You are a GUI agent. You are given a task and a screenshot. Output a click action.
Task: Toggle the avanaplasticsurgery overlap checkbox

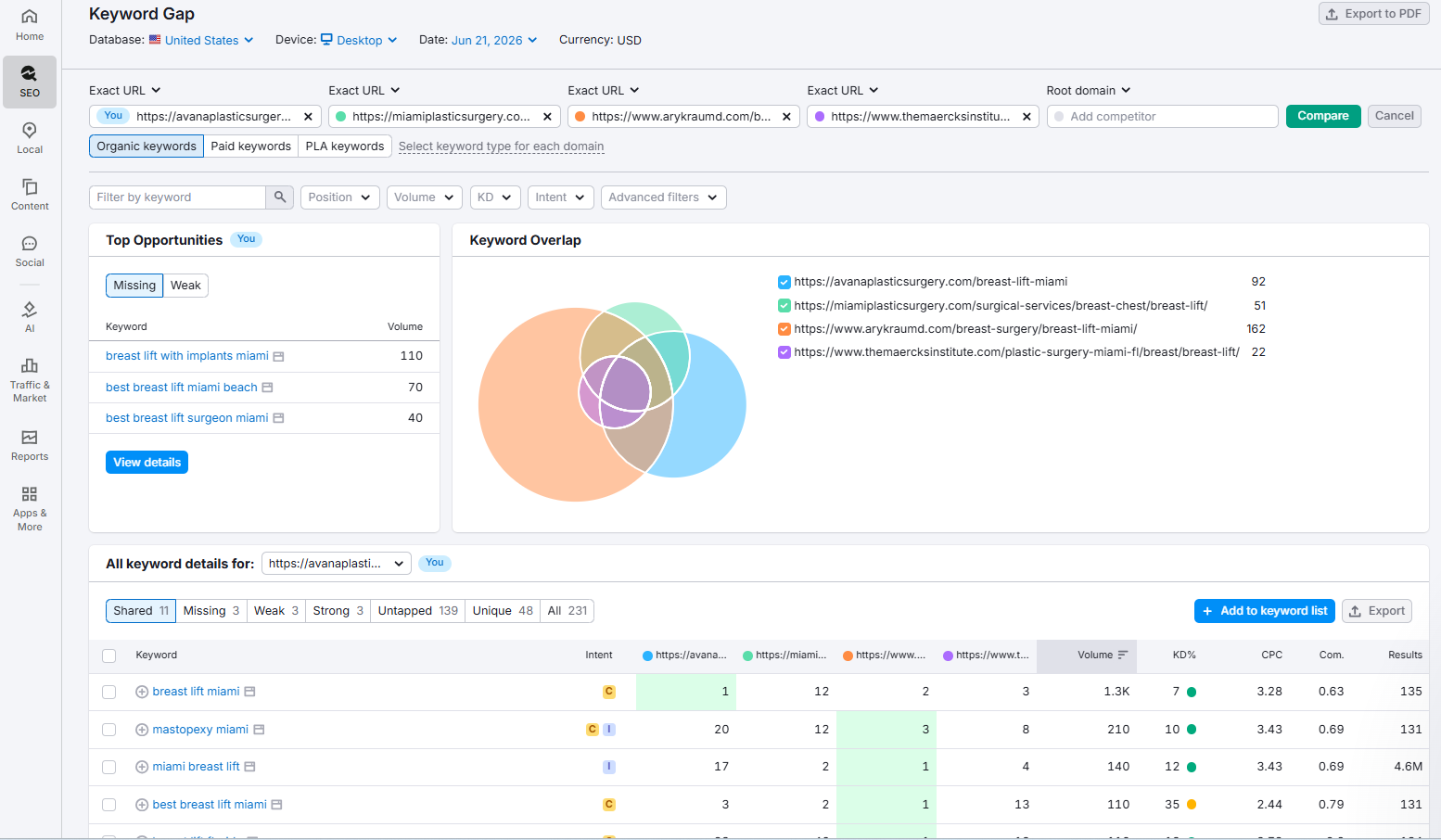(x=784, y=282)
